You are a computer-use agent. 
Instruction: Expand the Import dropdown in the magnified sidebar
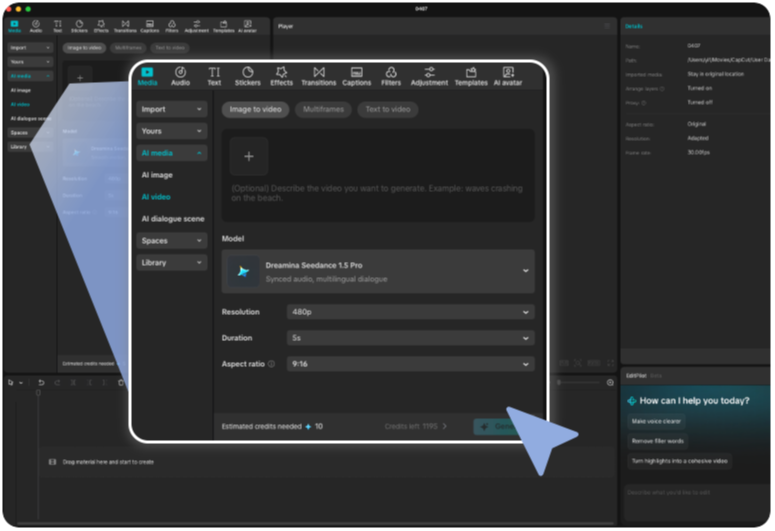[172, 109]
